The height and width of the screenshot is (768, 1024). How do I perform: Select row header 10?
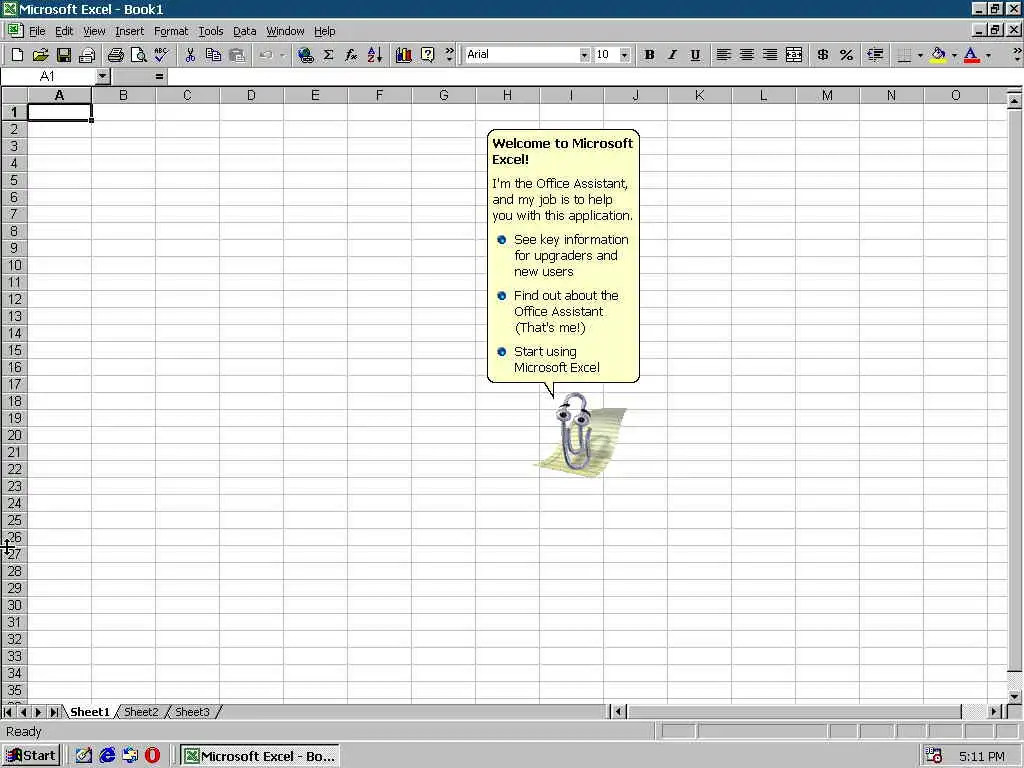coord(14,265)
